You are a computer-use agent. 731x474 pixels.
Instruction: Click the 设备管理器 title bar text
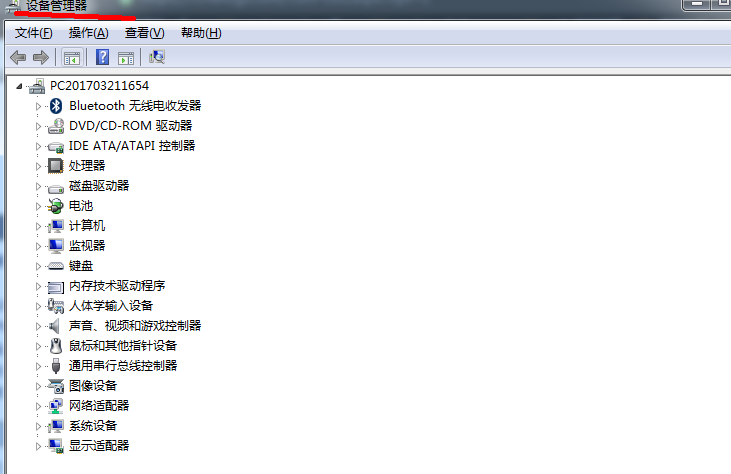[57, 6]
